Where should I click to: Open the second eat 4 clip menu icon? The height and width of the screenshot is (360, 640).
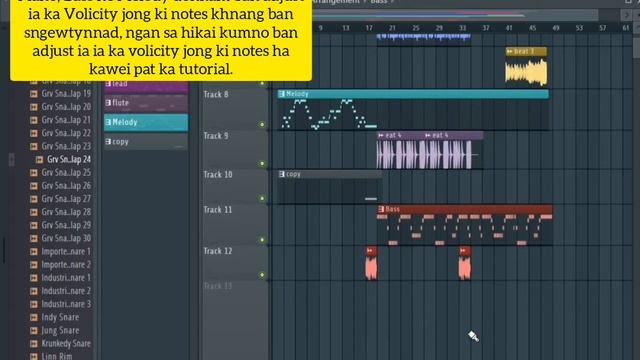pos(427,136)
